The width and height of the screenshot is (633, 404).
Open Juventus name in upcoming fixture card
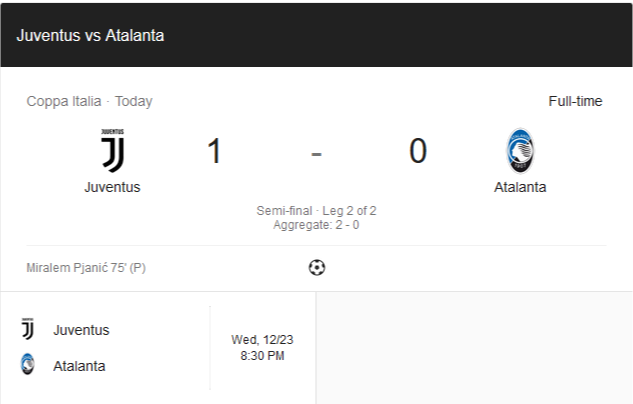81,330
